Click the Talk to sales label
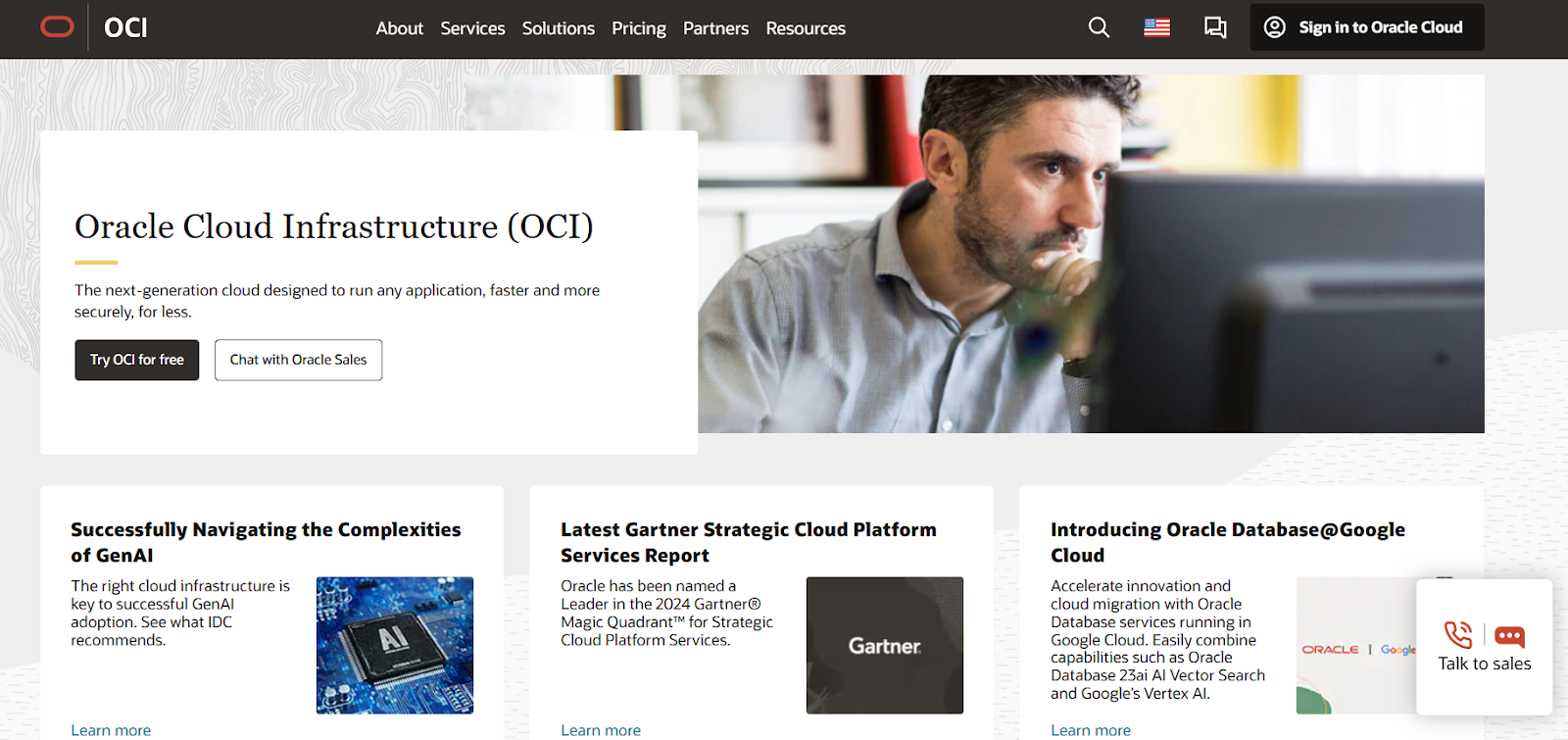Screen dimensions: 1568x740 pos(1485,664)
